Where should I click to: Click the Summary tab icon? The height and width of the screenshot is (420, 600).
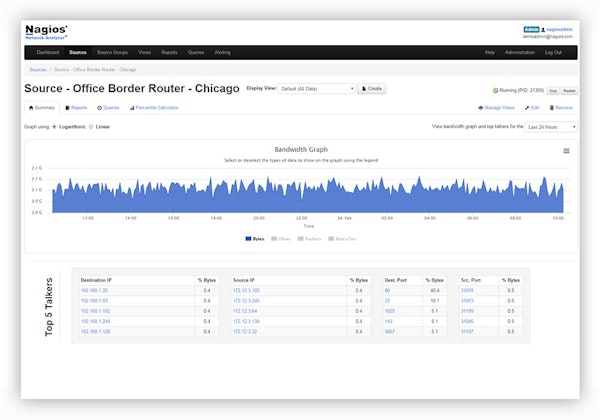30,107
